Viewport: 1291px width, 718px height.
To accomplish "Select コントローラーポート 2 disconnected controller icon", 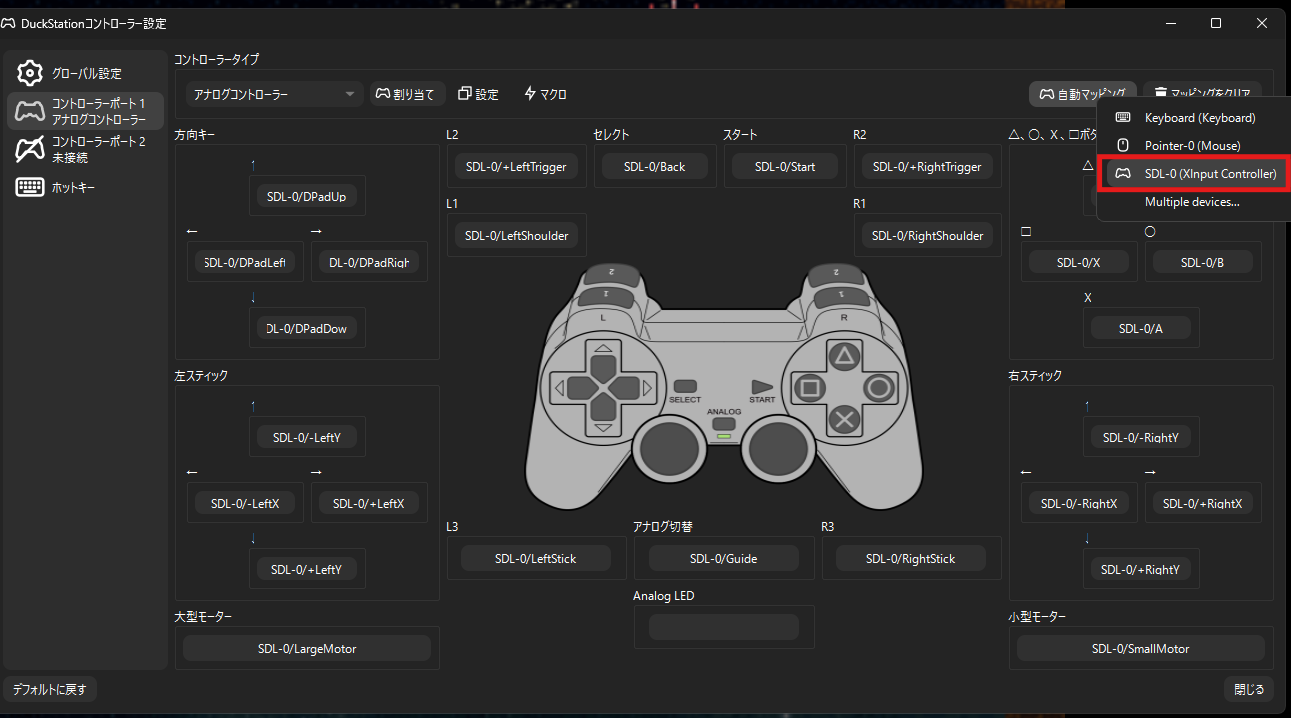I will [x=30, y=149].
